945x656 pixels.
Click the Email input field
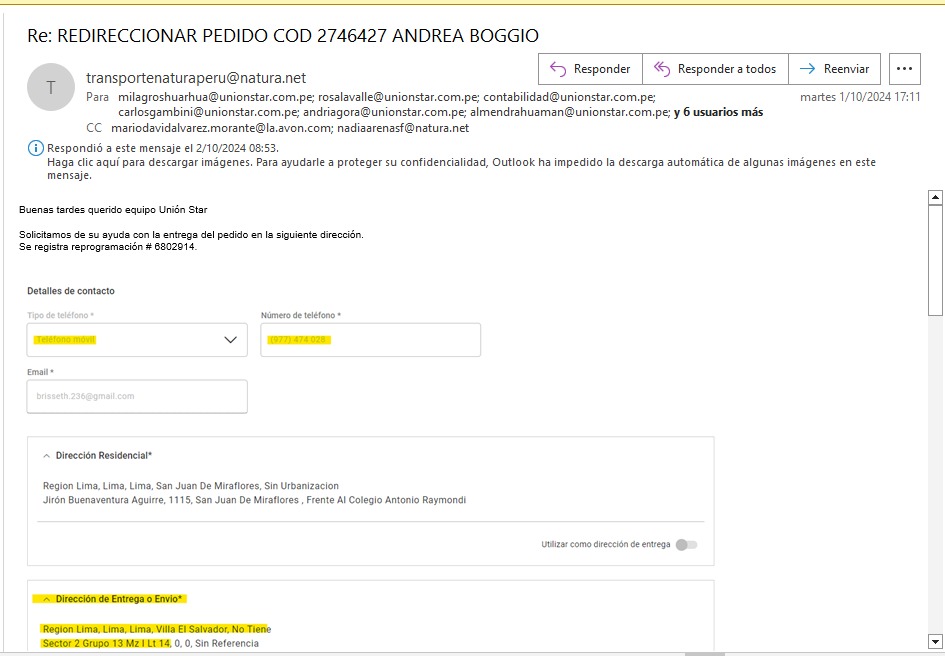(137, 396)
